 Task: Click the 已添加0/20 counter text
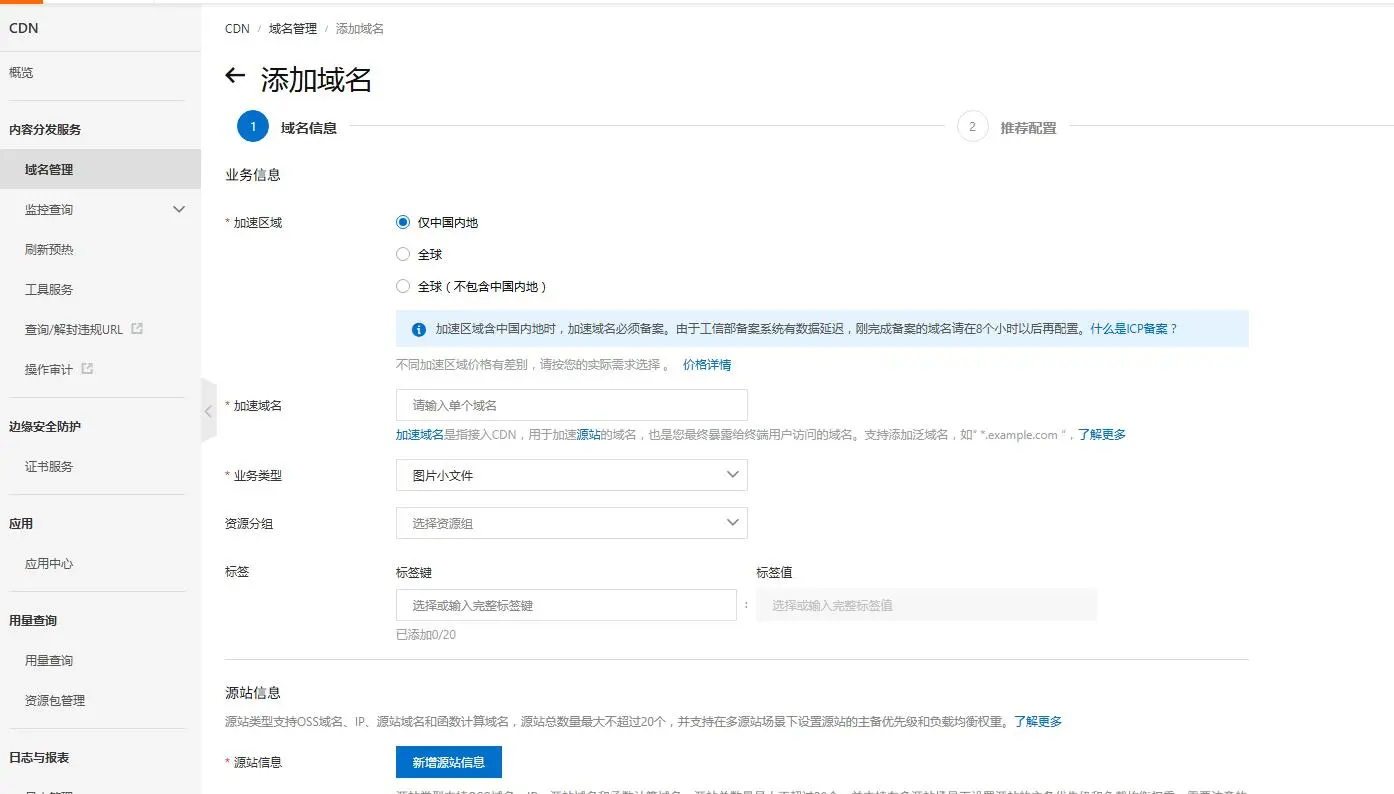click(x=426, y=635)
